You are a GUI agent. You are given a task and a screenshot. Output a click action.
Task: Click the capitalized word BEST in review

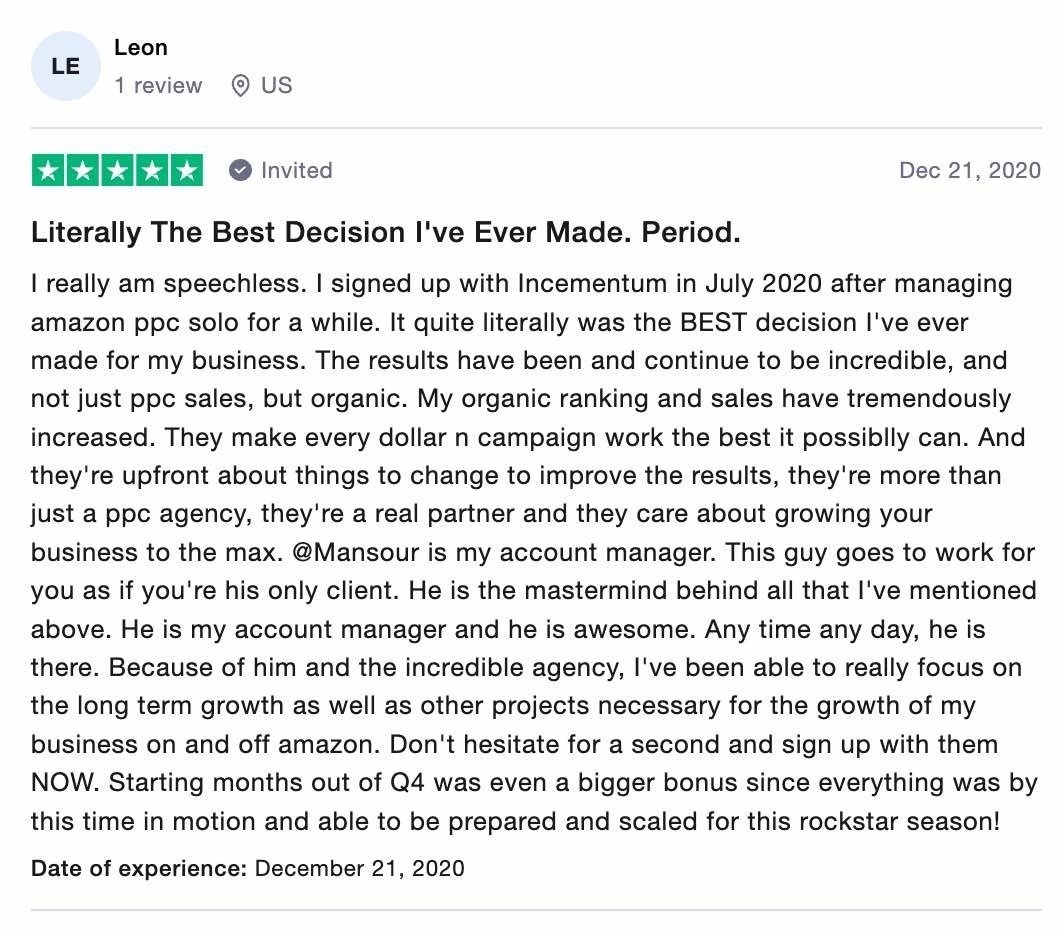pyautogui.click(x=713, y=322)
